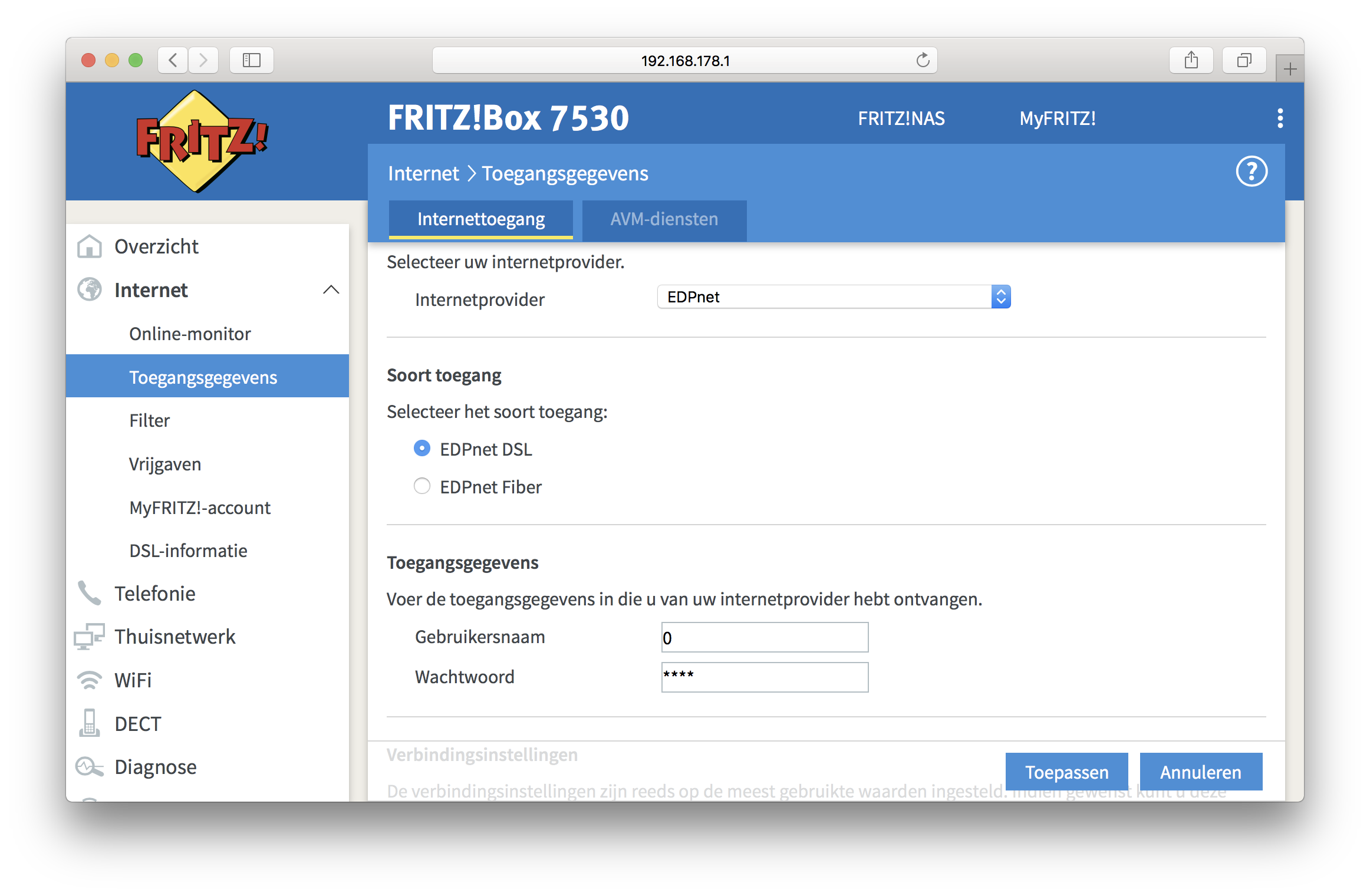Image resolution: width=1370 pixels, height=896 pixels.
Task: Open the three-dot options menu
Action: click(1280, 118)
